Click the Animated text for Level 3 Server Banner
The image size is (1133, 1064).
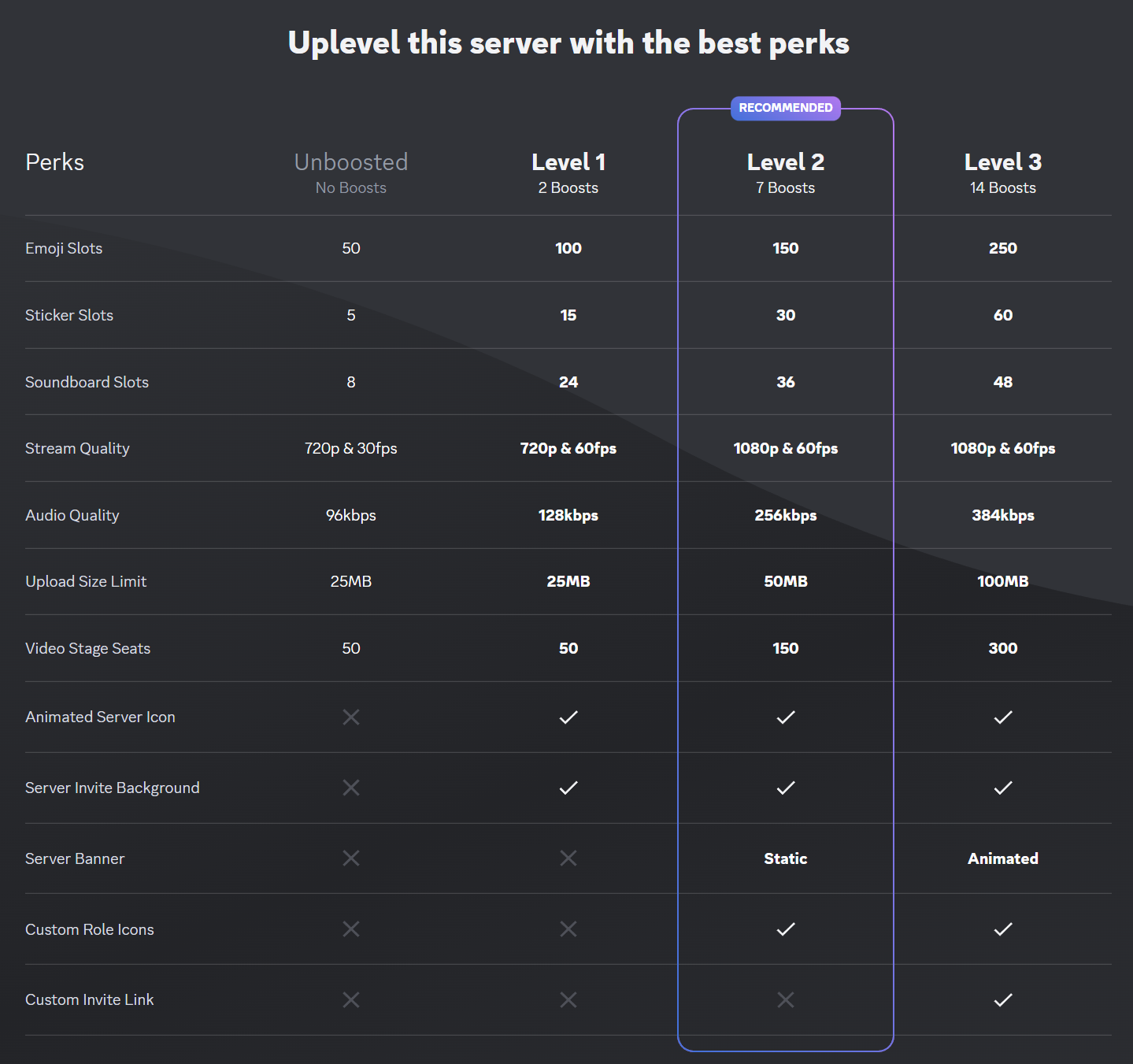(x=1002, y=858)
